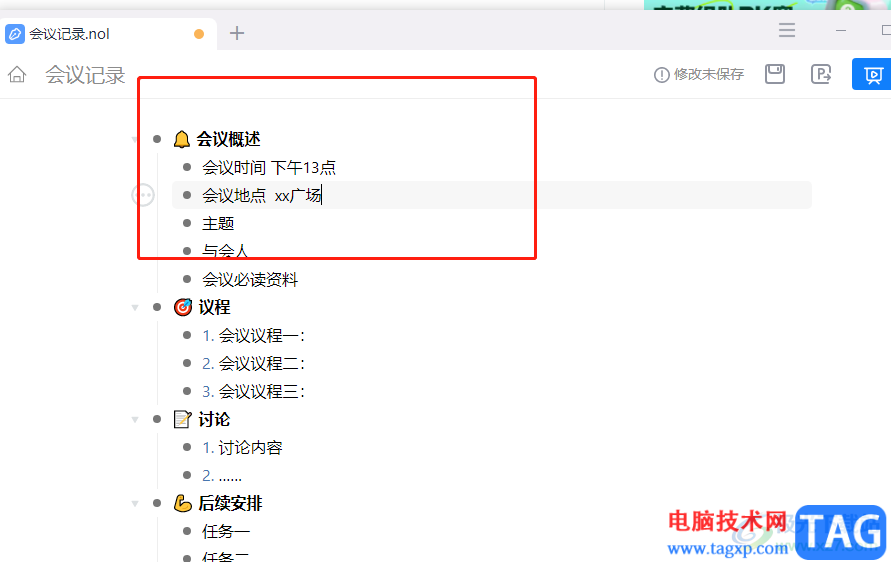The height and width of the screenshot is (562, 891).
Task: Click the 1. 讨论内容 item
Action: [x=242, y=447]
